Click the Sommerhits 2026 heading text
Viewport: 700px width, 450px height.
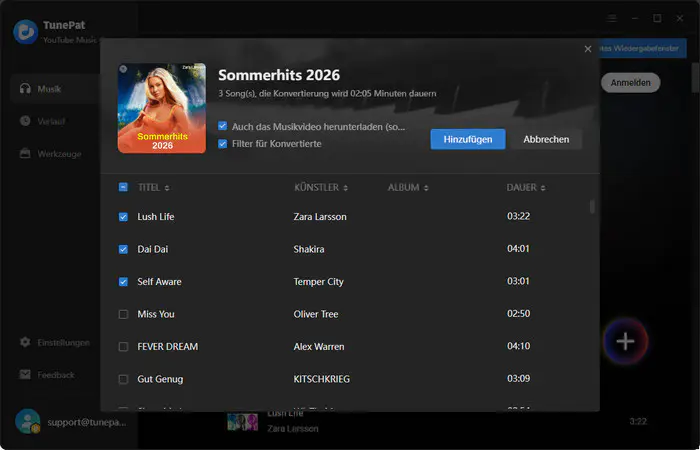(279, 75)
